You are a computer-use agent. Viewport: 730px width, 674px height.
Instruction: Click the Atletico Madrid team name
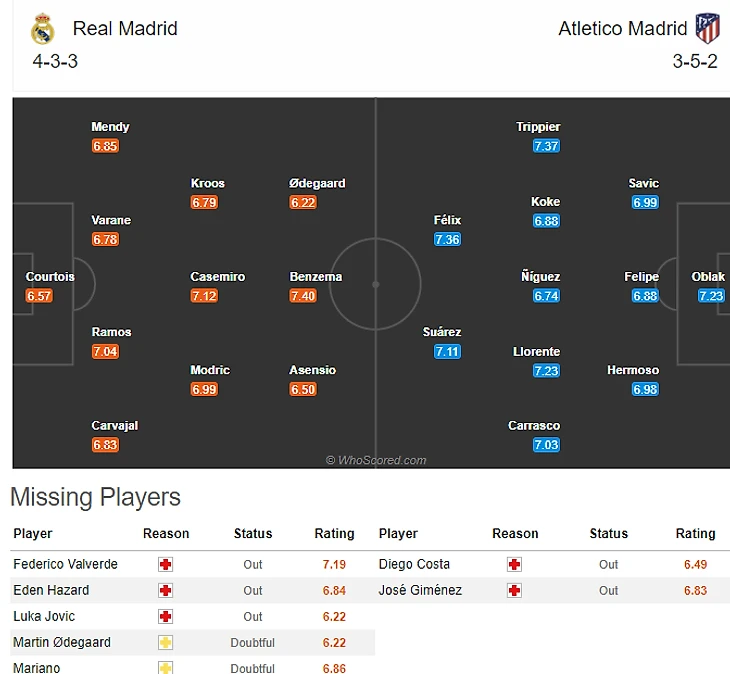[x=623, y=28]
